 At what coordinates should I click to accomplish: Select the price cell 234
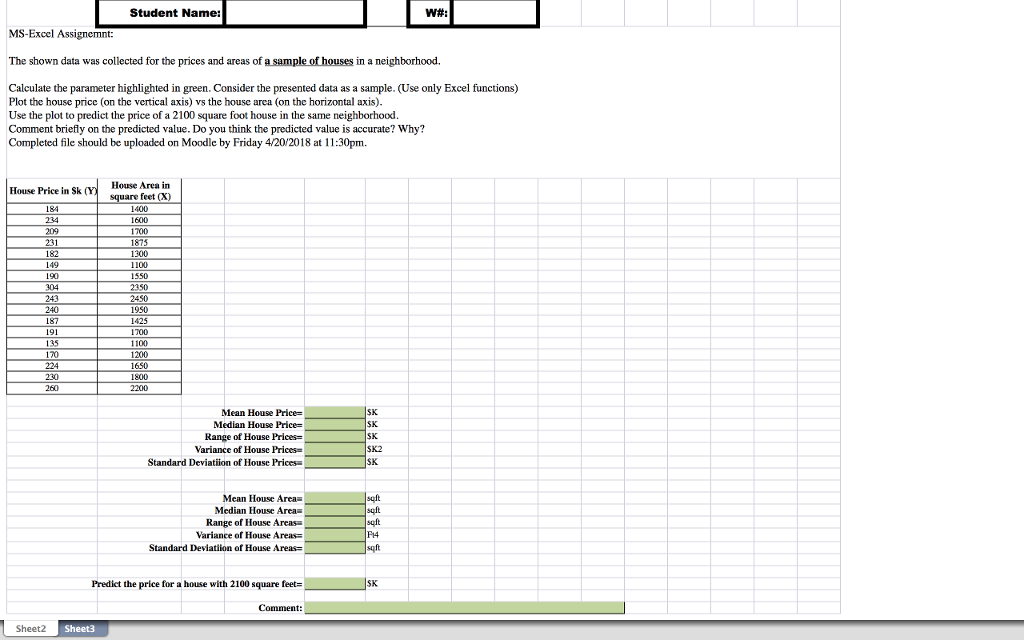point(52,220)
